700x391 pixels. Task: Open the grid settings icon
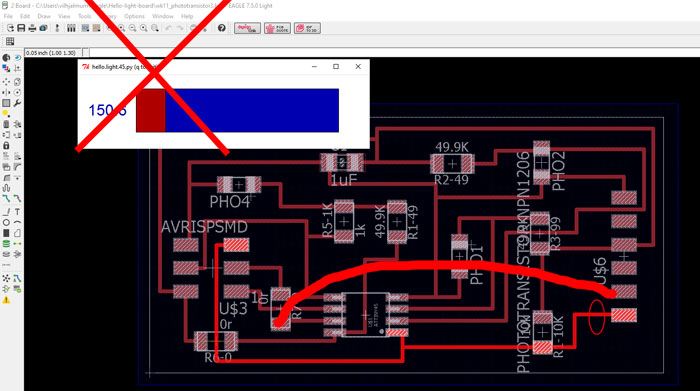pos(10,42)
